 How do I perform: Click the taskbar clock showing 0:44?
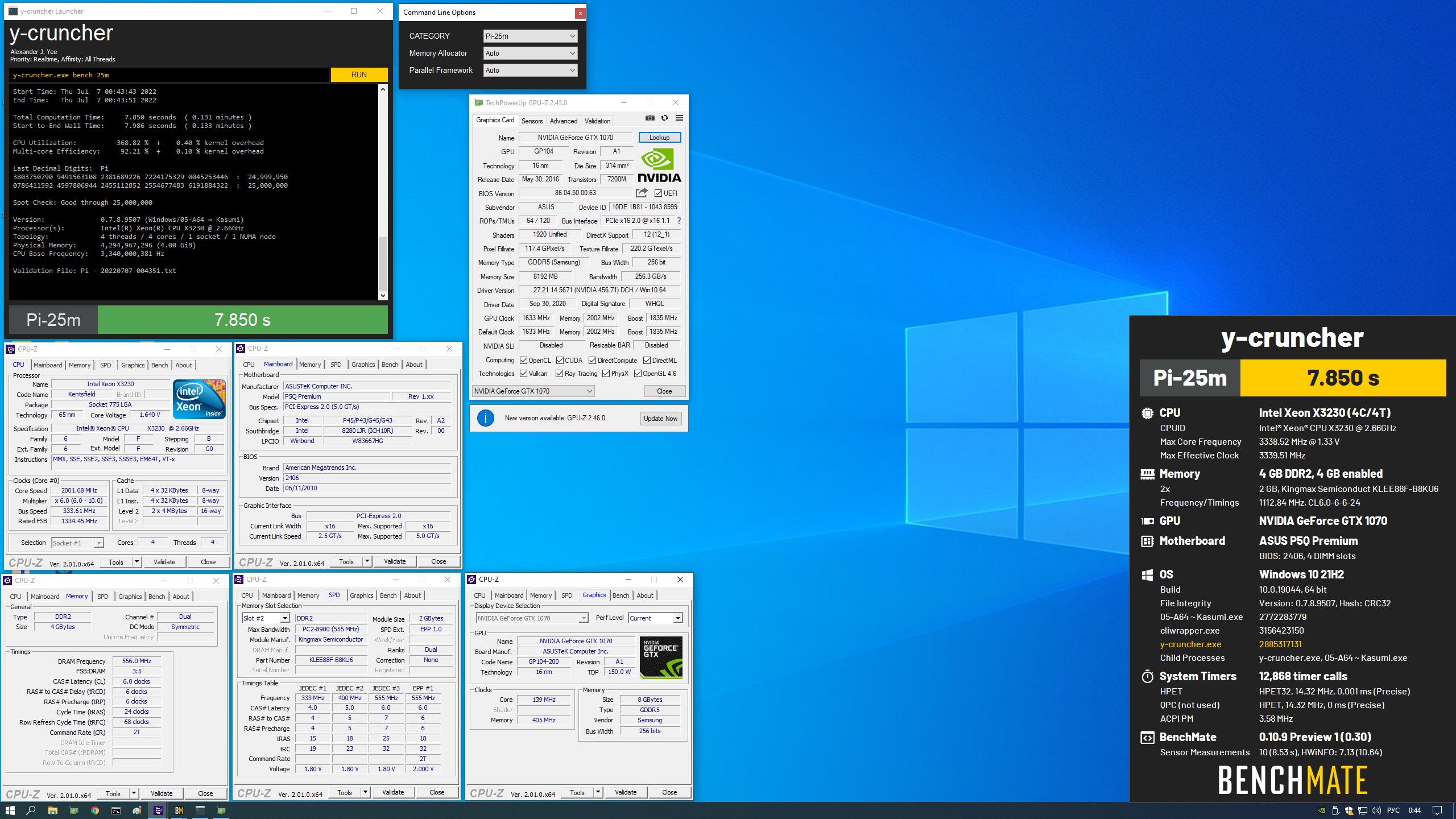[x=1414, y=810]
